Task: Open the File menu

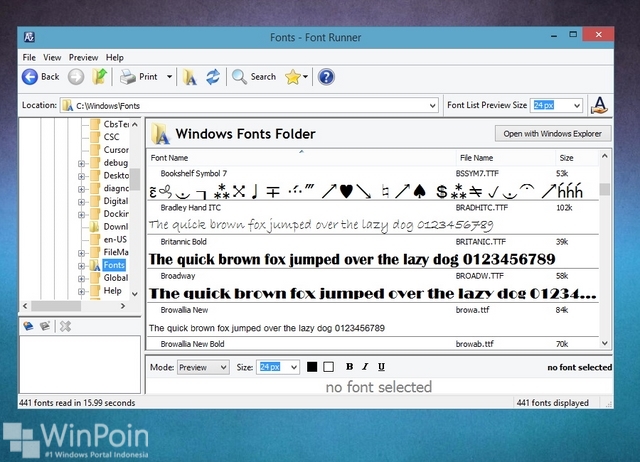Action: point(29,58)
